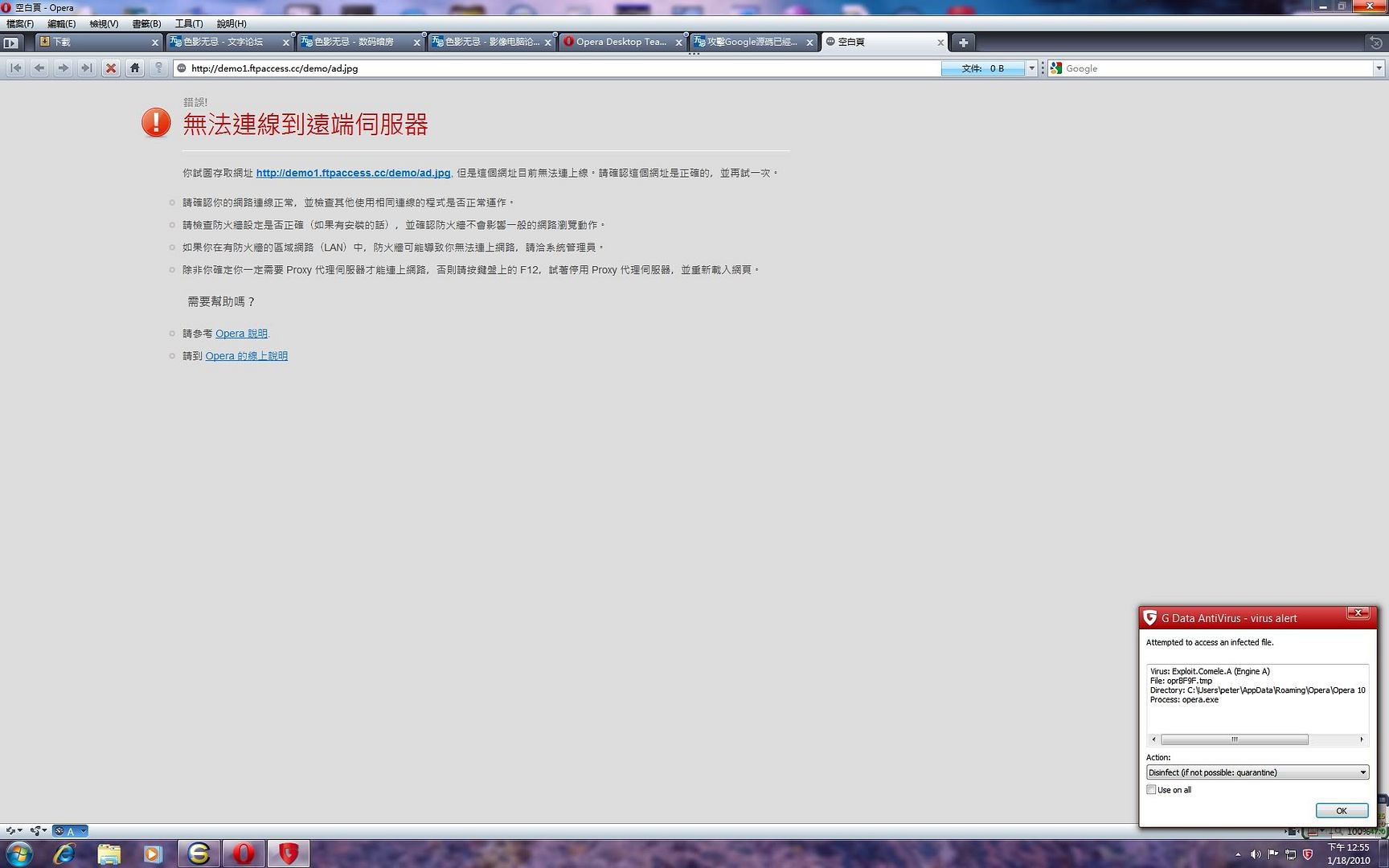Click the site info badge in address bar
The image size is (1389, 868).
point(182,68)
